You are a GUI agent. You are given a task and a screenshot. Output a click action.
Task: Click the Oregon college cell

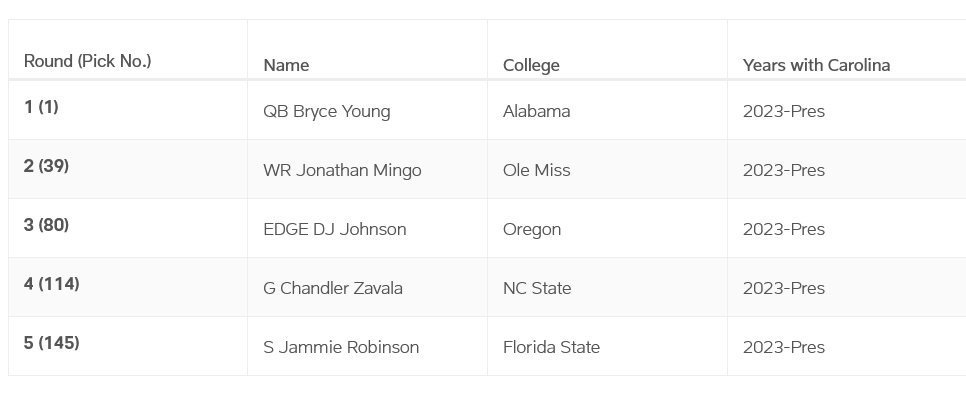tap(532, 229)
